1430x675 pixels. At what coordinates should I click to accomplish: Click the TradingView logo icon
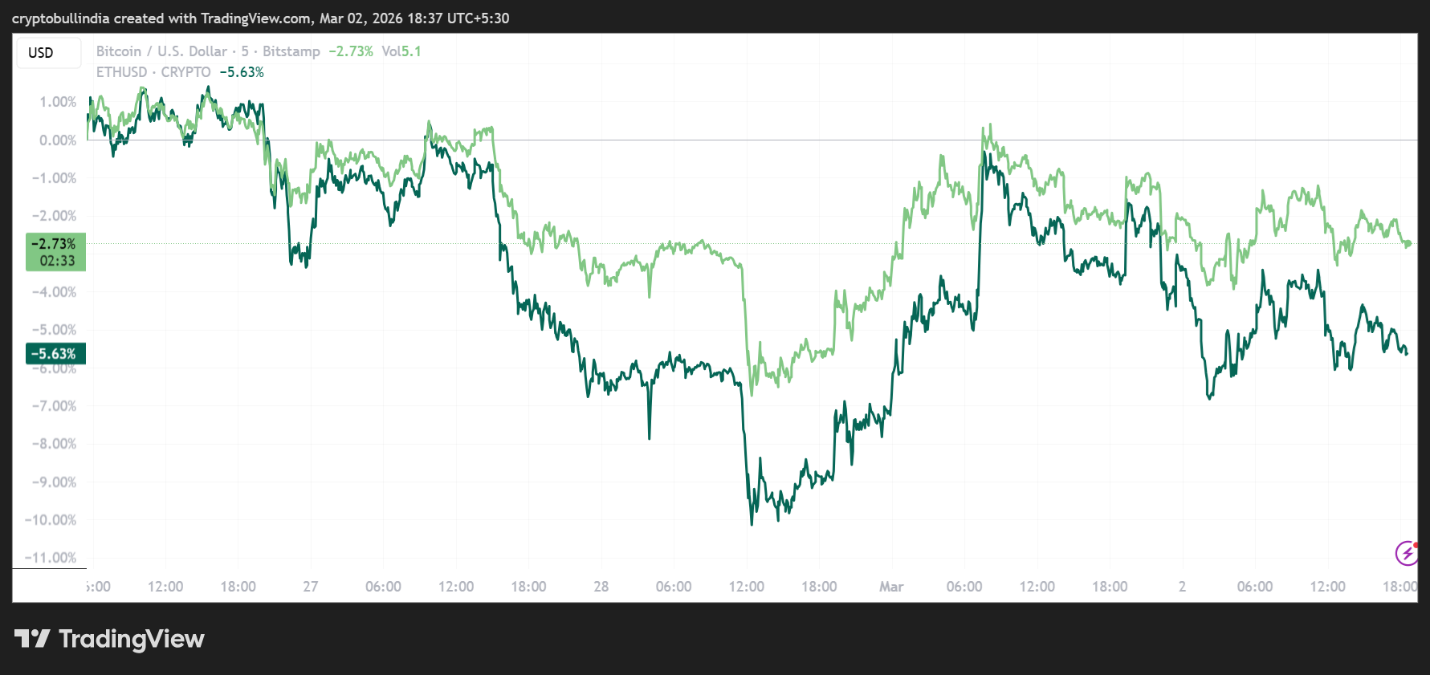pos(32,639)
